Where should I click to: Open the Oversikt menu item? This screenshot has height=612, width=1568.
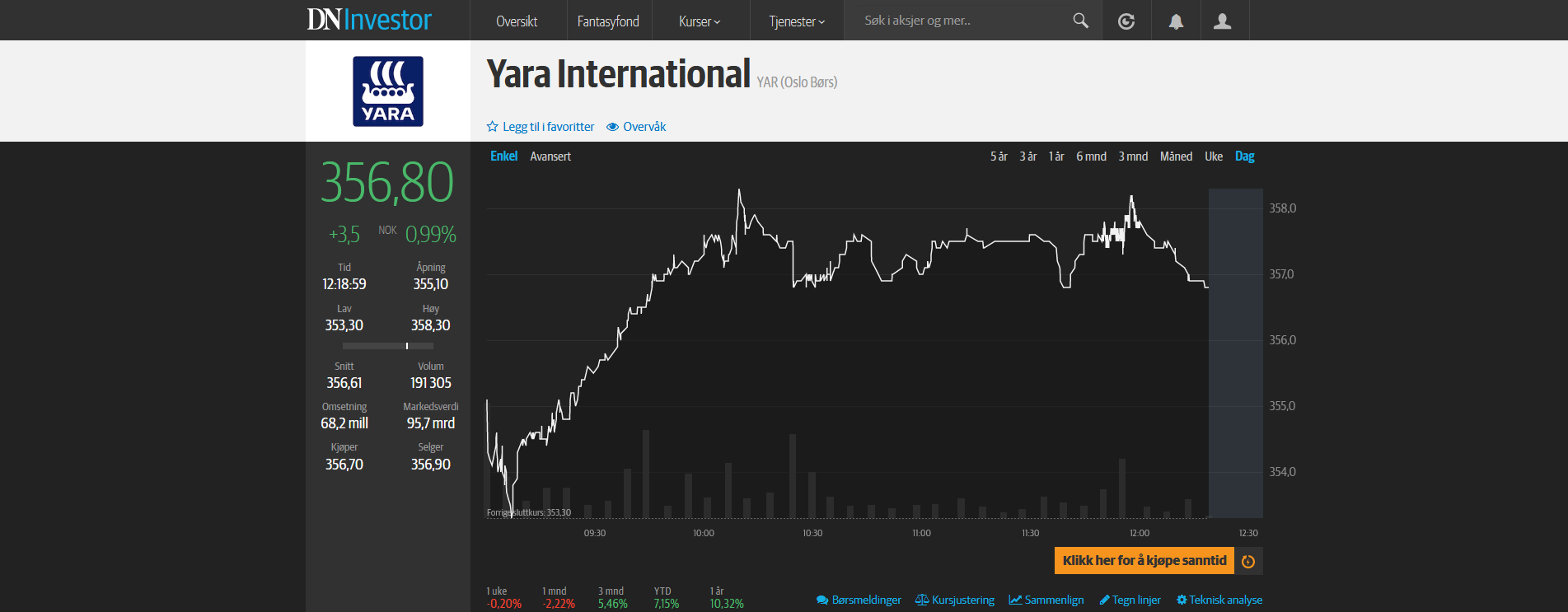pyautogui.click(x=517, y=21)
